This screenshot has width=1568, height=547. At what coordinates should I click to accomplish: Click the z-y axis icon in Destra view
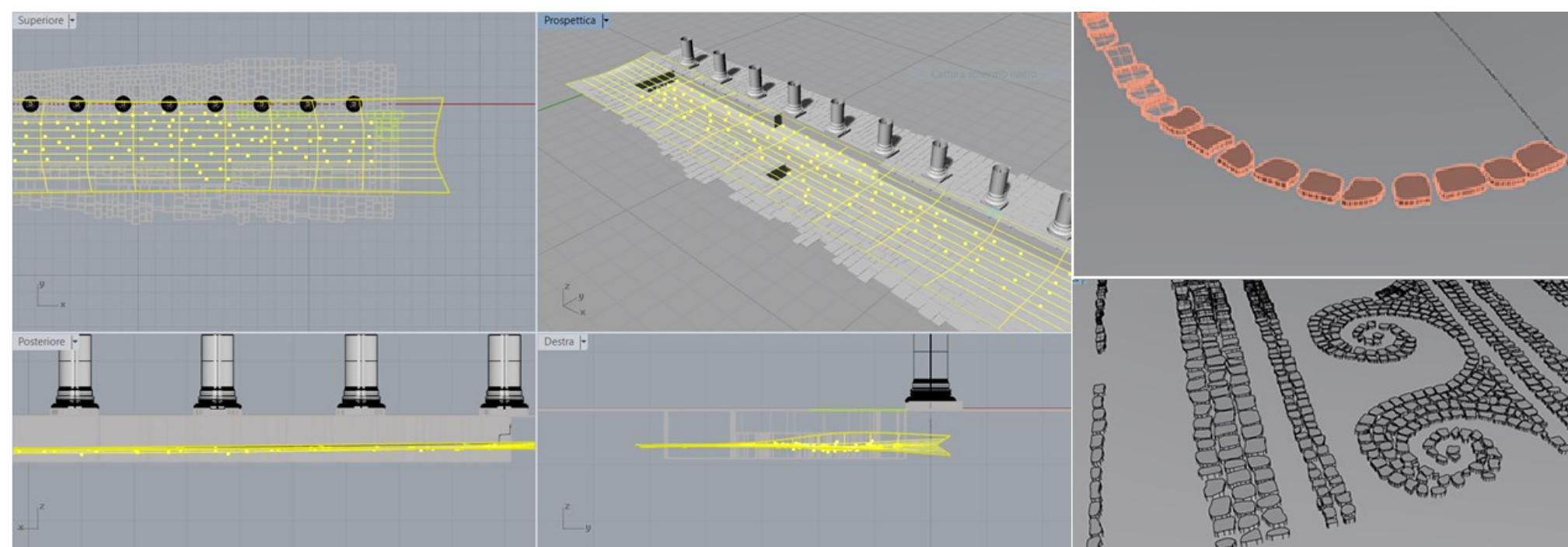[575, 518]
